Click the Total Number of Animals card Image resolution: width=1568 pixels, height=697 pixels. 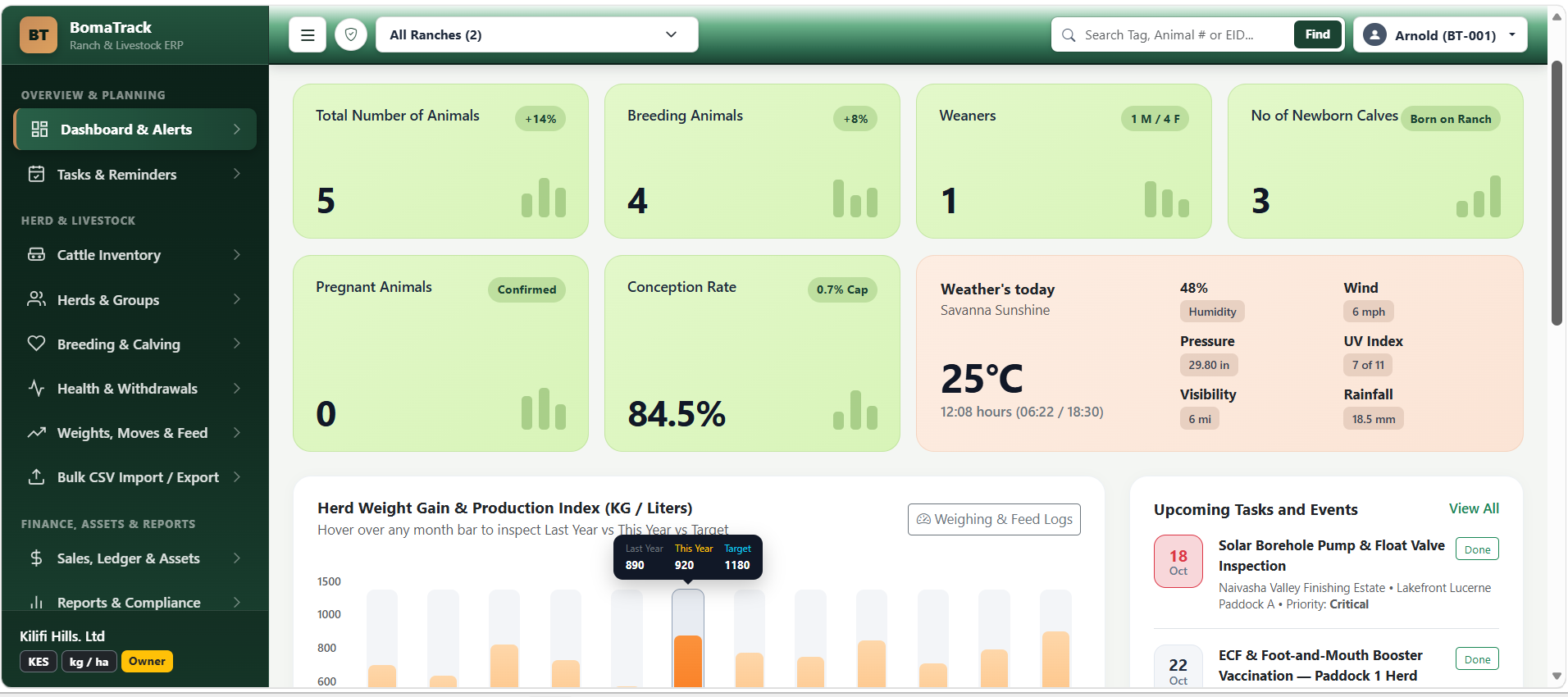click(440, 161)
